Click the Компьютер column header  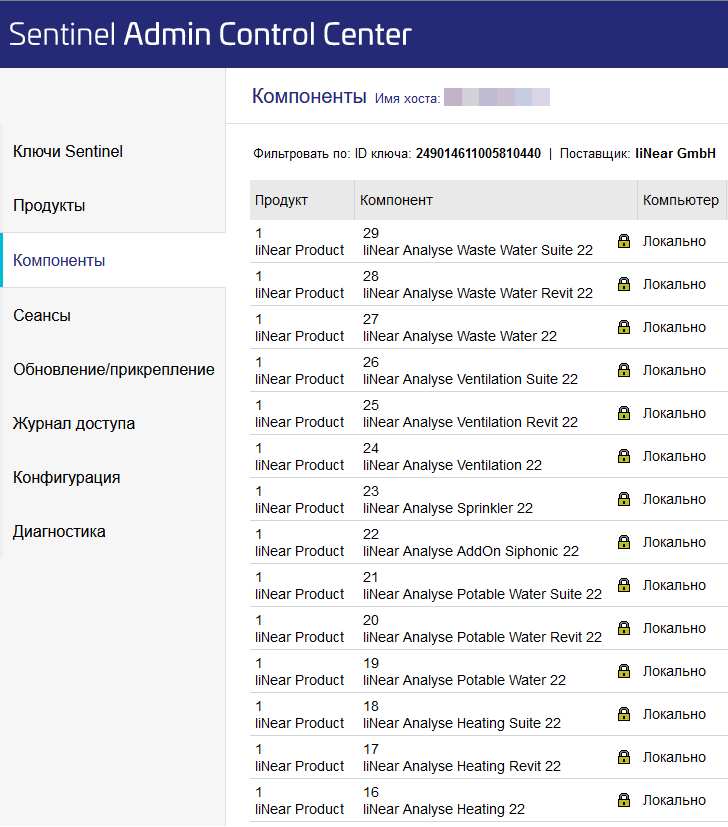click(x=681, y=200)
